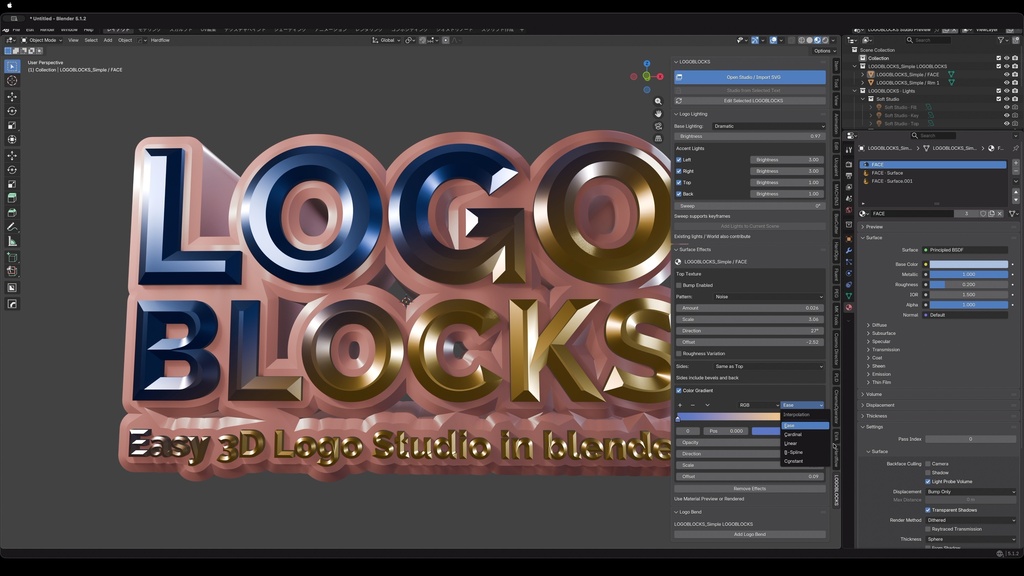Click the Add Logo Bend button
This screenshot has height=576, width=1024.
coord(750,534)
